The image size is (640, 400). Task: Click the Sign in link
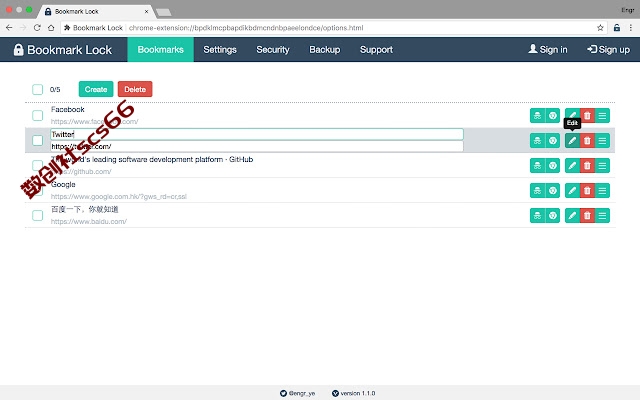(x=548, y=49)
